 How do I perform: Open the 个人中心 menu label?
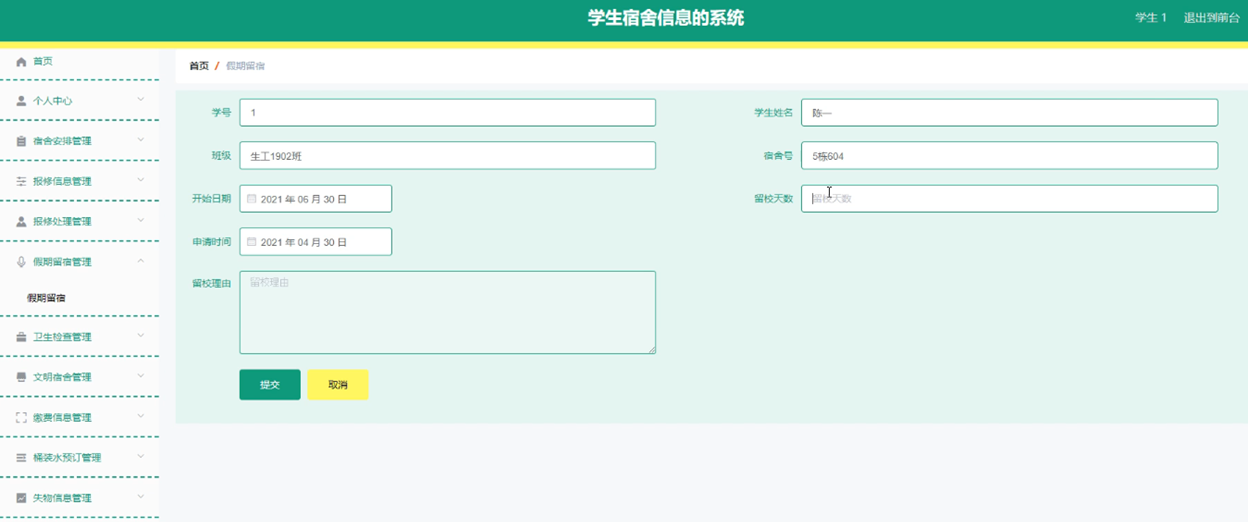[x=52, y=101]
